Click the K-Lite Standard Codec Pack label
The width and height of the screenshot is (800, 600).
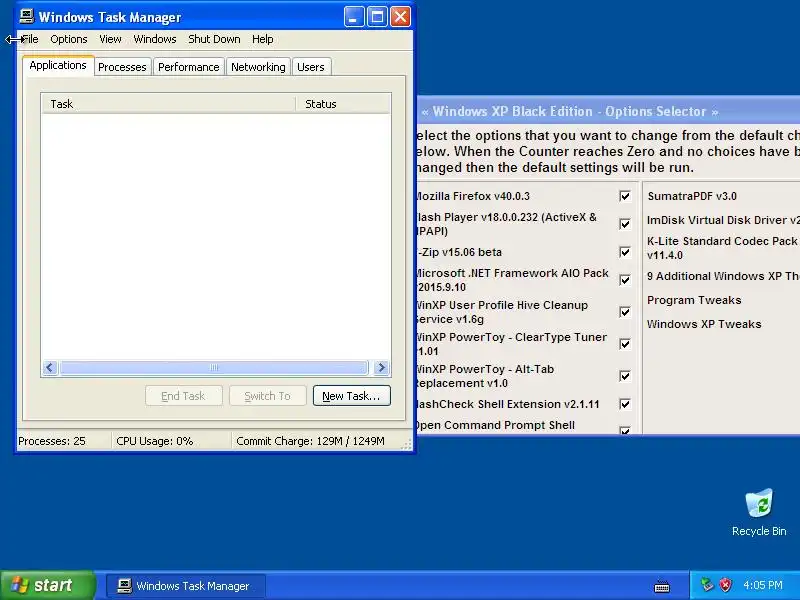(x=722, y=248)
